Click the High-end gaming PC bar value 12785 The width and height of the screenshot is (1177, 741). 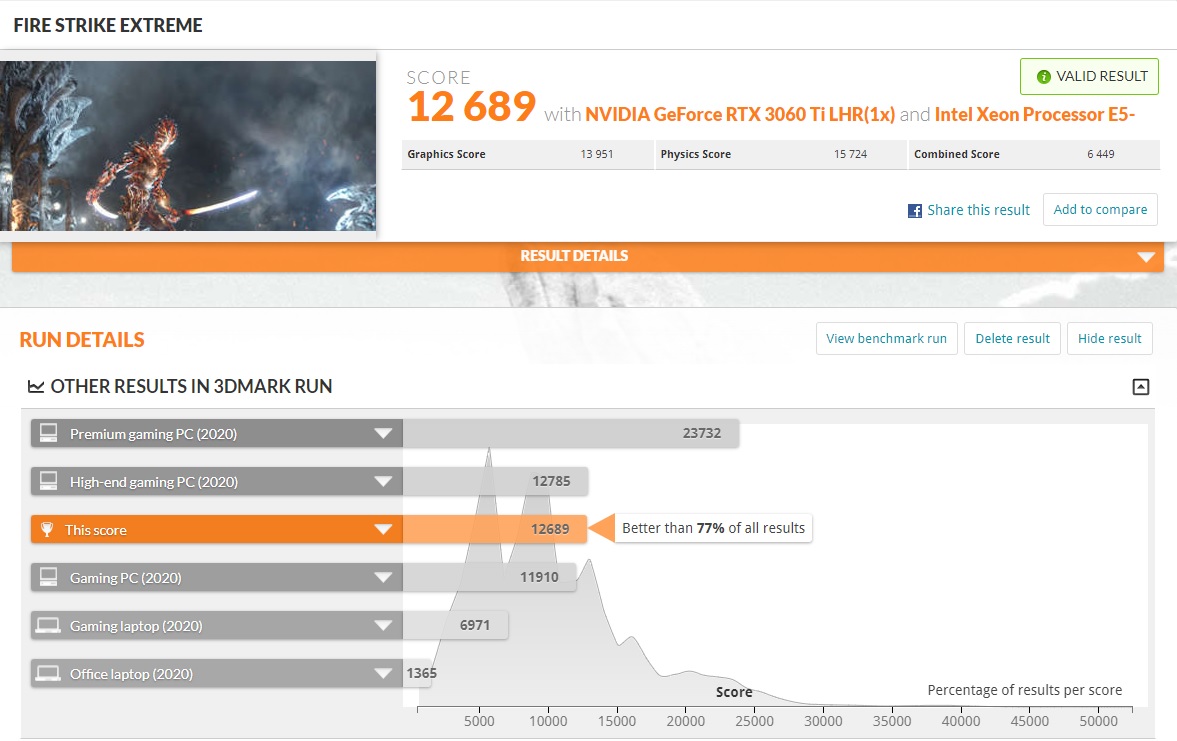click(551, 481)
